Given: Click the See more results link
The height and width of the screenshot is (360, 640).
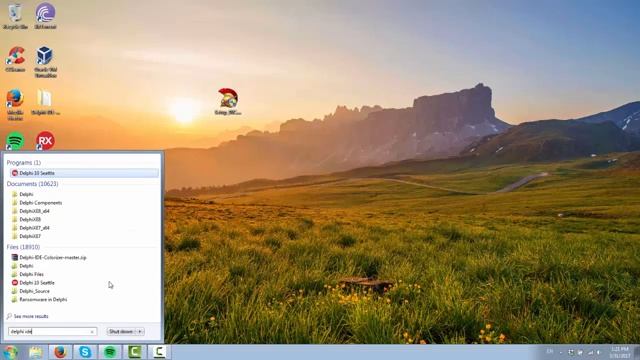Looking at the screenshot, I should [x=27, y=316].
